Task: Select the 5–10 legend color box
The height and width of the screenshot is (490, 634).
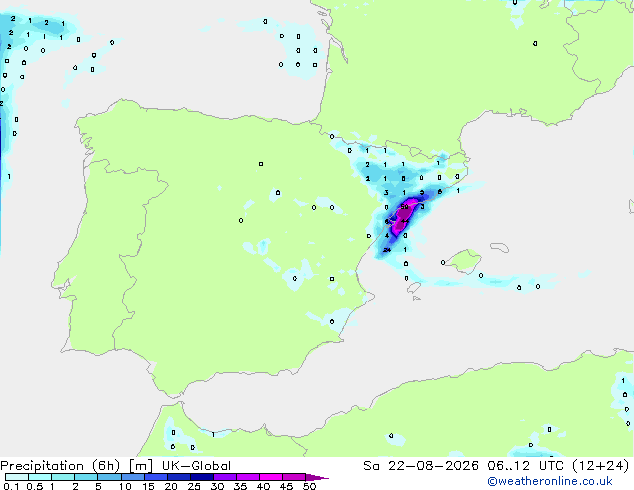Action: click(109, 477)
